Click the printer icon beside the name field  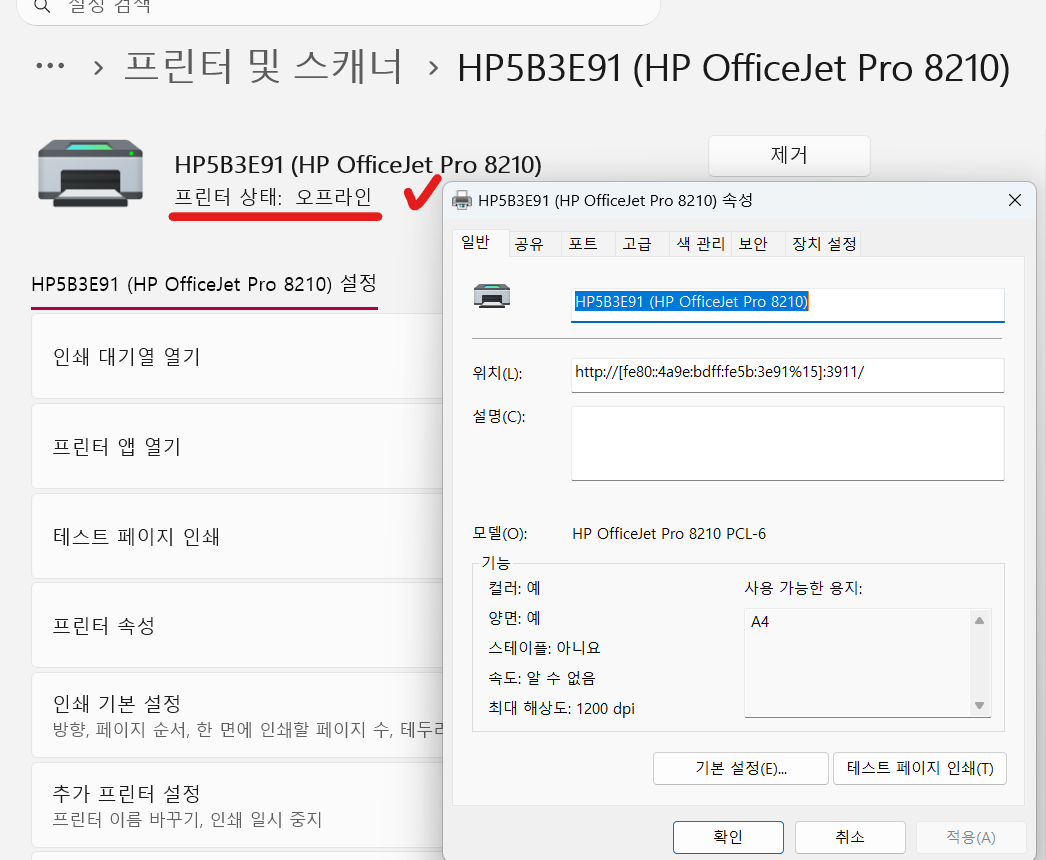(492, 296)
